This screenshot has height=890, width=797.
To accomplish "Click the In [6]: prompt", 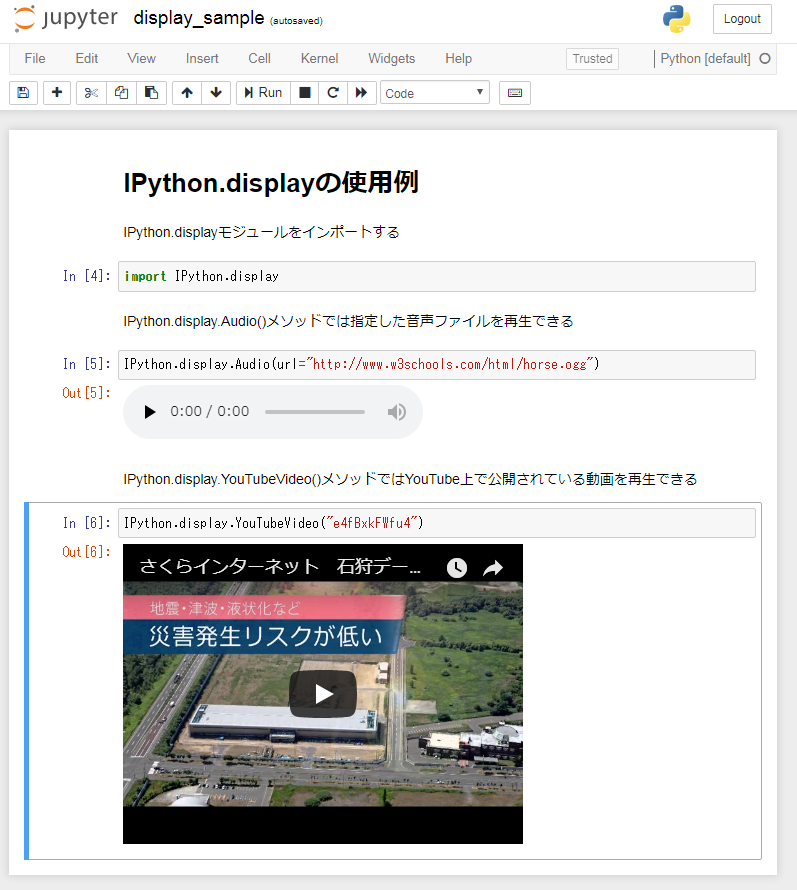I will 86,523.
